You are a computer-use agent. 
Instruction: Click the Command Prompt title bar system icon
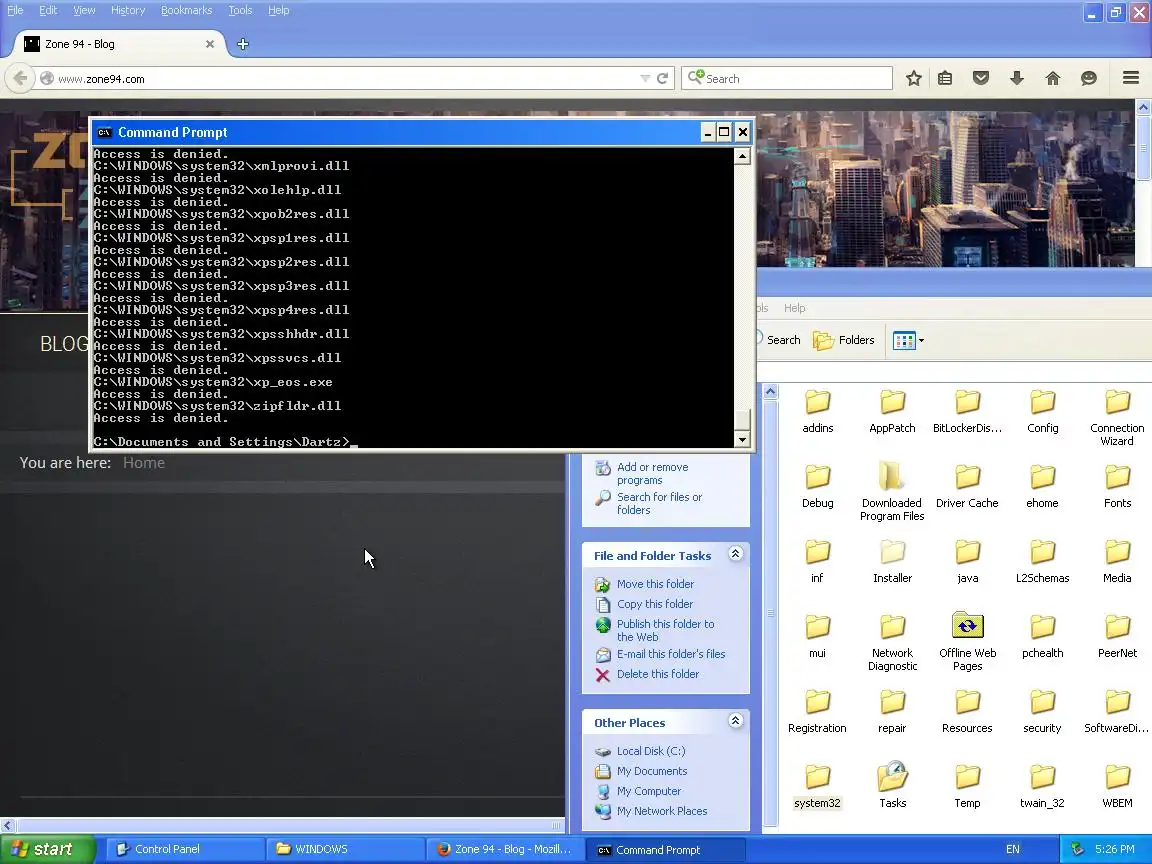pos(104,132)
